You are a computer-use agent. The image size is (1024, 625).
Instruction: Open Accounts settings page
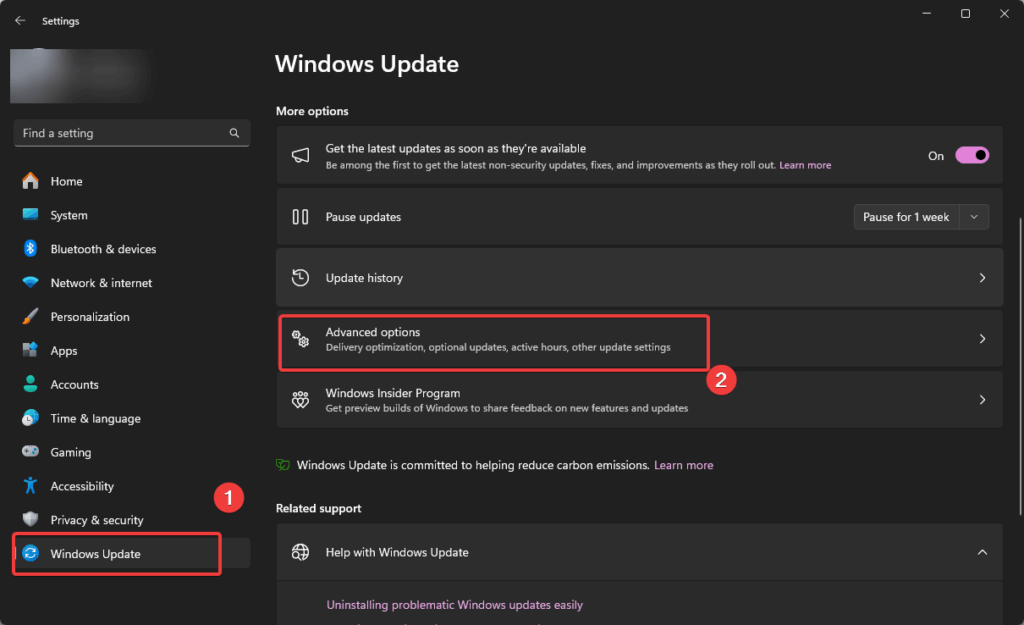(131, 385)
